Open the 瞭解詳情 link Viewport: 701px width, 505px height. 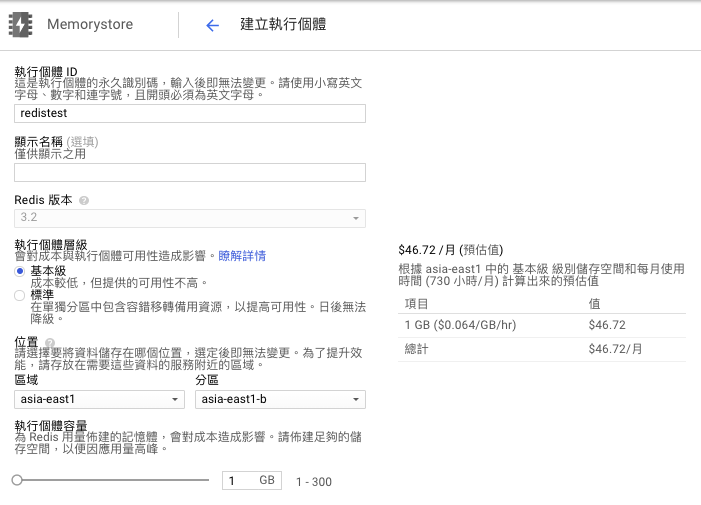(242, 256)
